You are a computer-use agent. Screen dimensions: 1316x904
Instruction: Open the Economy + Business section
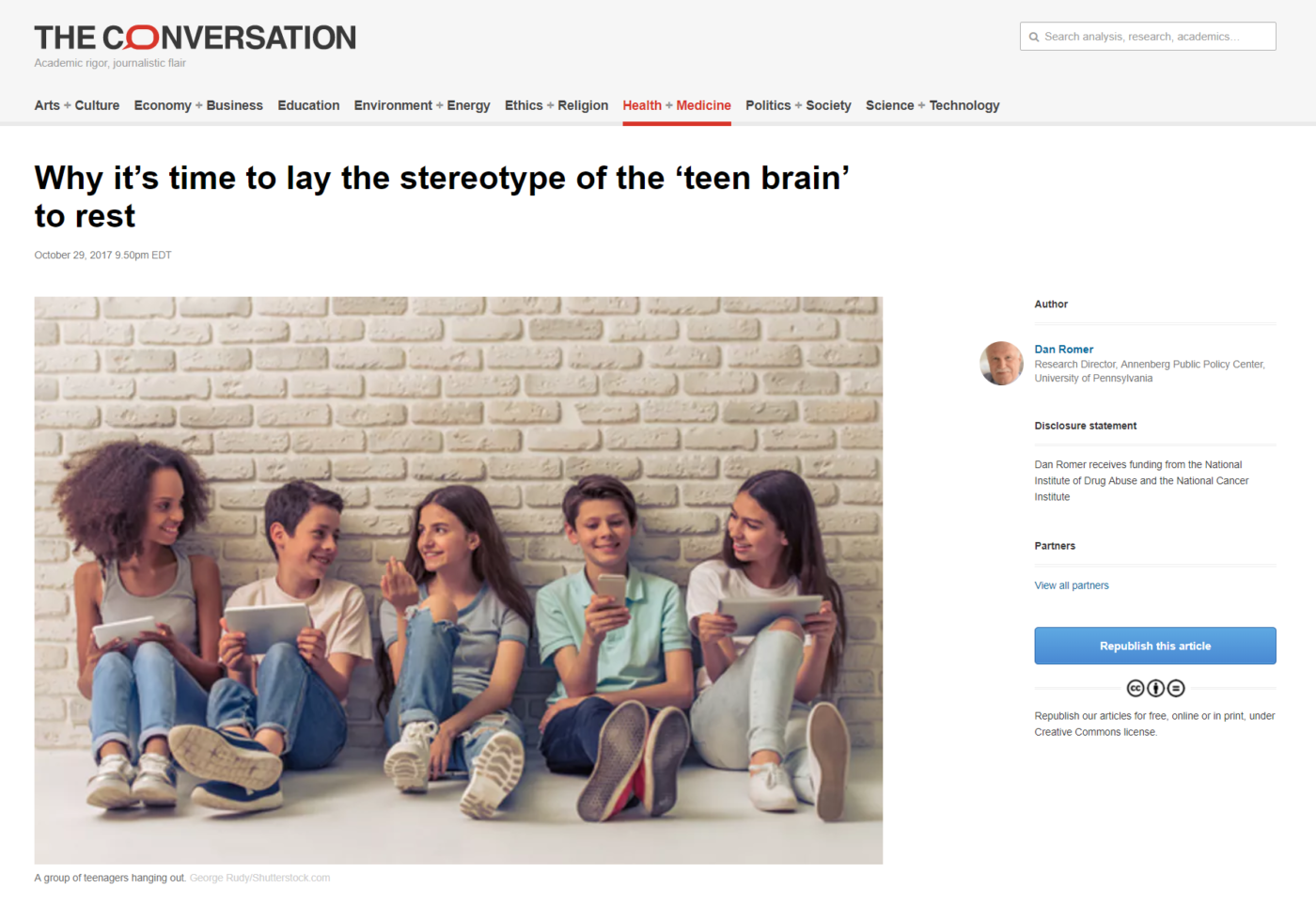click(x=197, y=105)
